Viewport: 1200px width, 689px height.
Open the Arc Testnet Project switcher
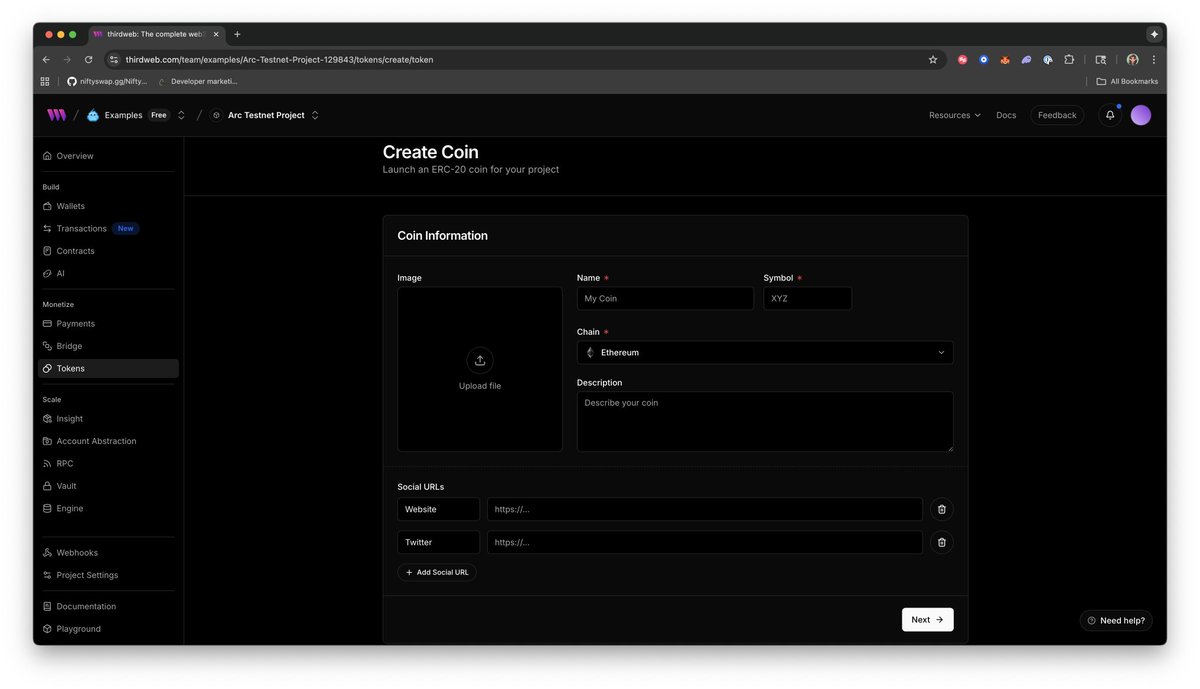pyautogui.click(x=315, y=115)
